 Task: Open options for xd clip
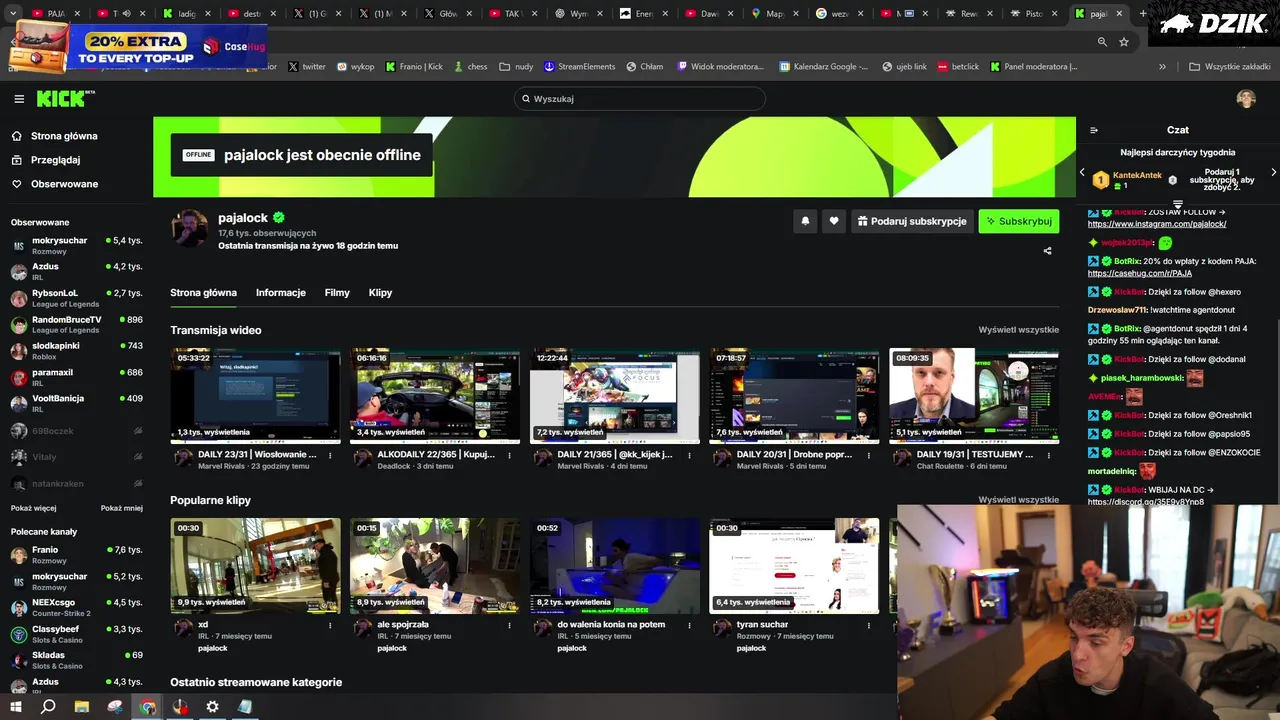coord(330,625)
